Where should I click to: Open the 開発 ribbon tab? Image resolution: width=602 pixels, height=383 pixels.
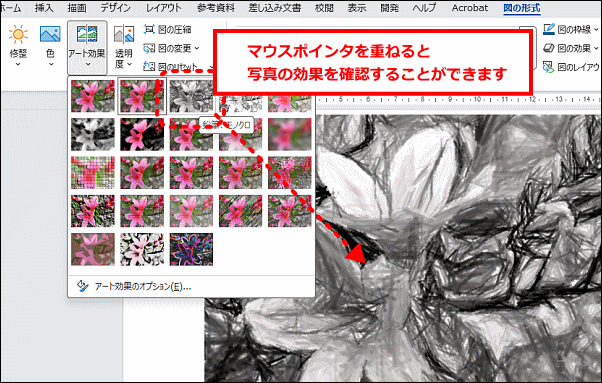coord(389,8)
